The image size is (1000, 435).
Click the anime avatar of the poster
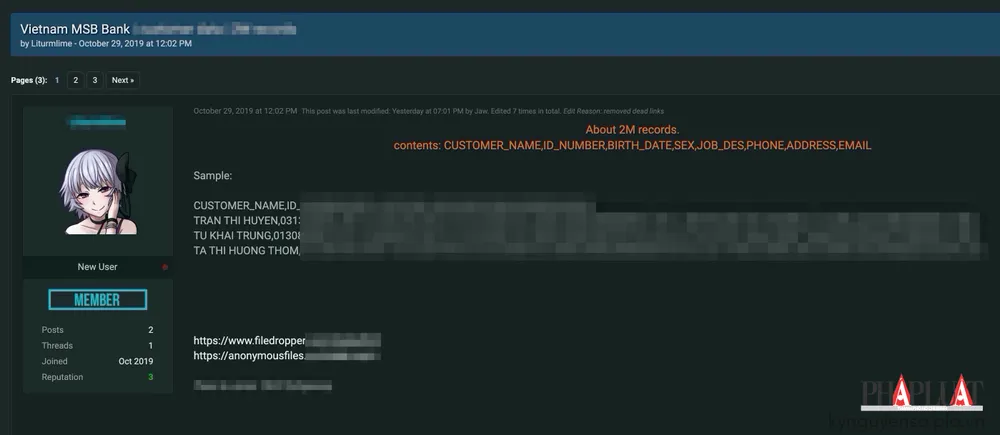[98, 192]
